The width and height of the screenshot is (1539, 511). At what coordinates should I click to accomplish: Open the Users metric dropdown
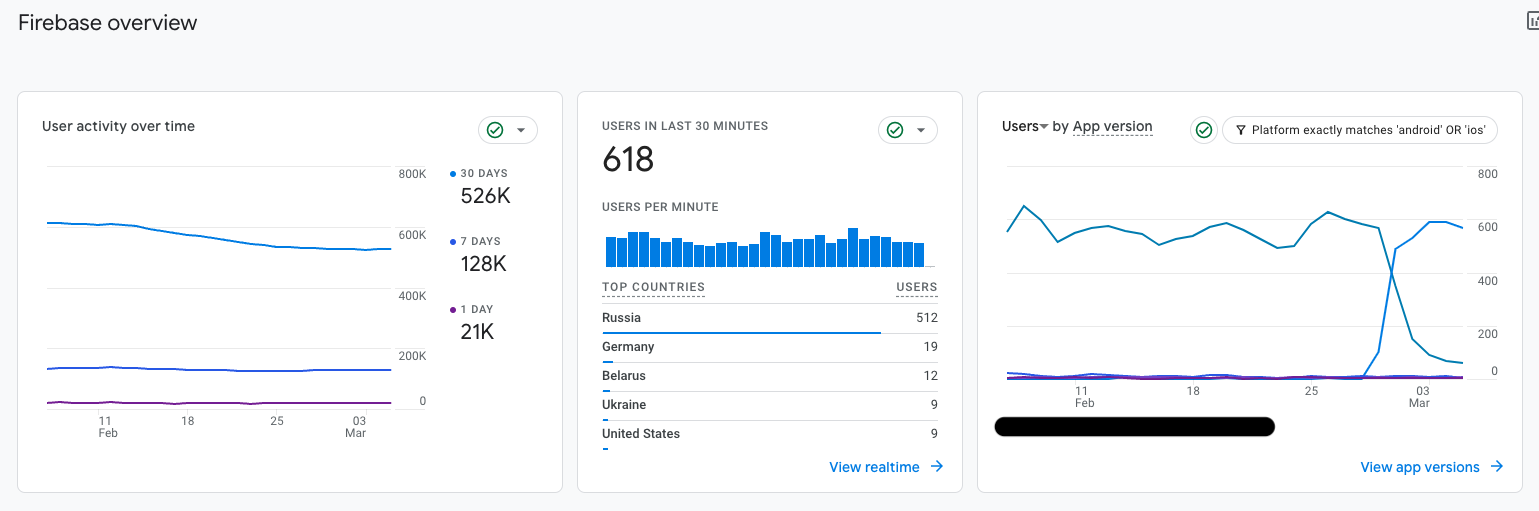click(1025, 126)
